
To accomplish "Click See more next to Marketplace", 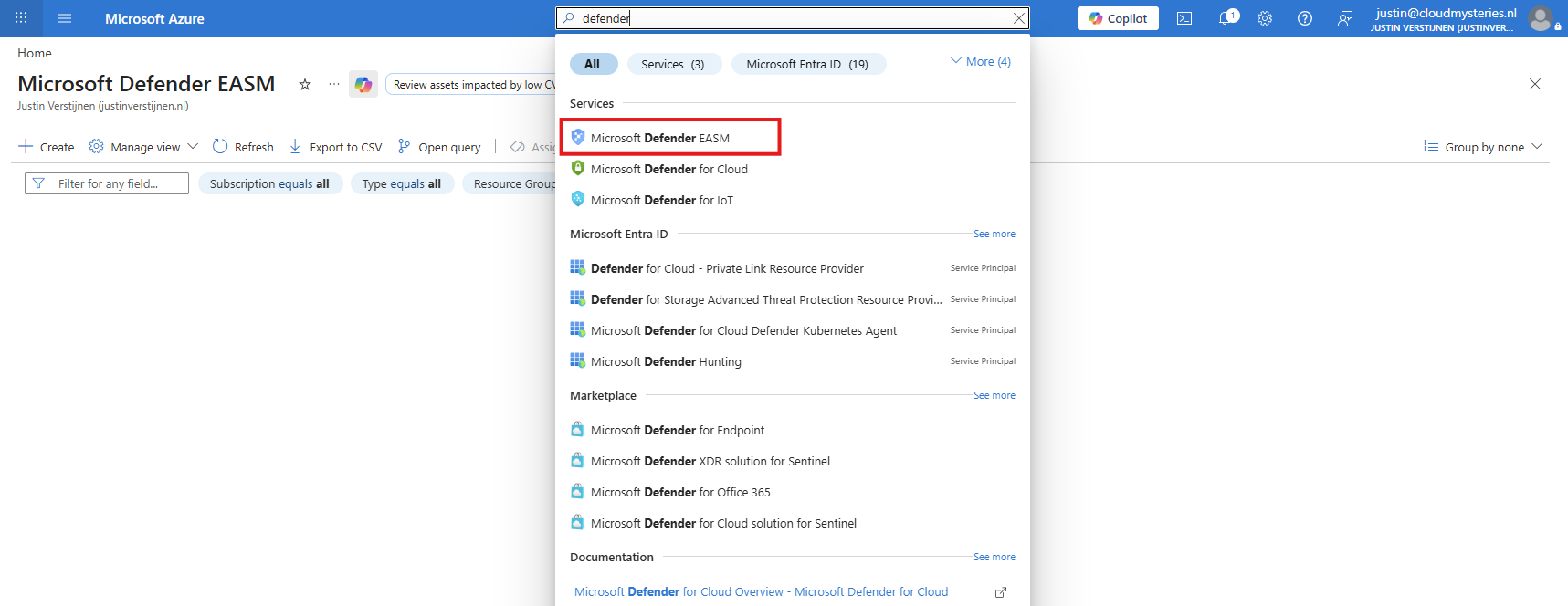I will pos(994,395).
